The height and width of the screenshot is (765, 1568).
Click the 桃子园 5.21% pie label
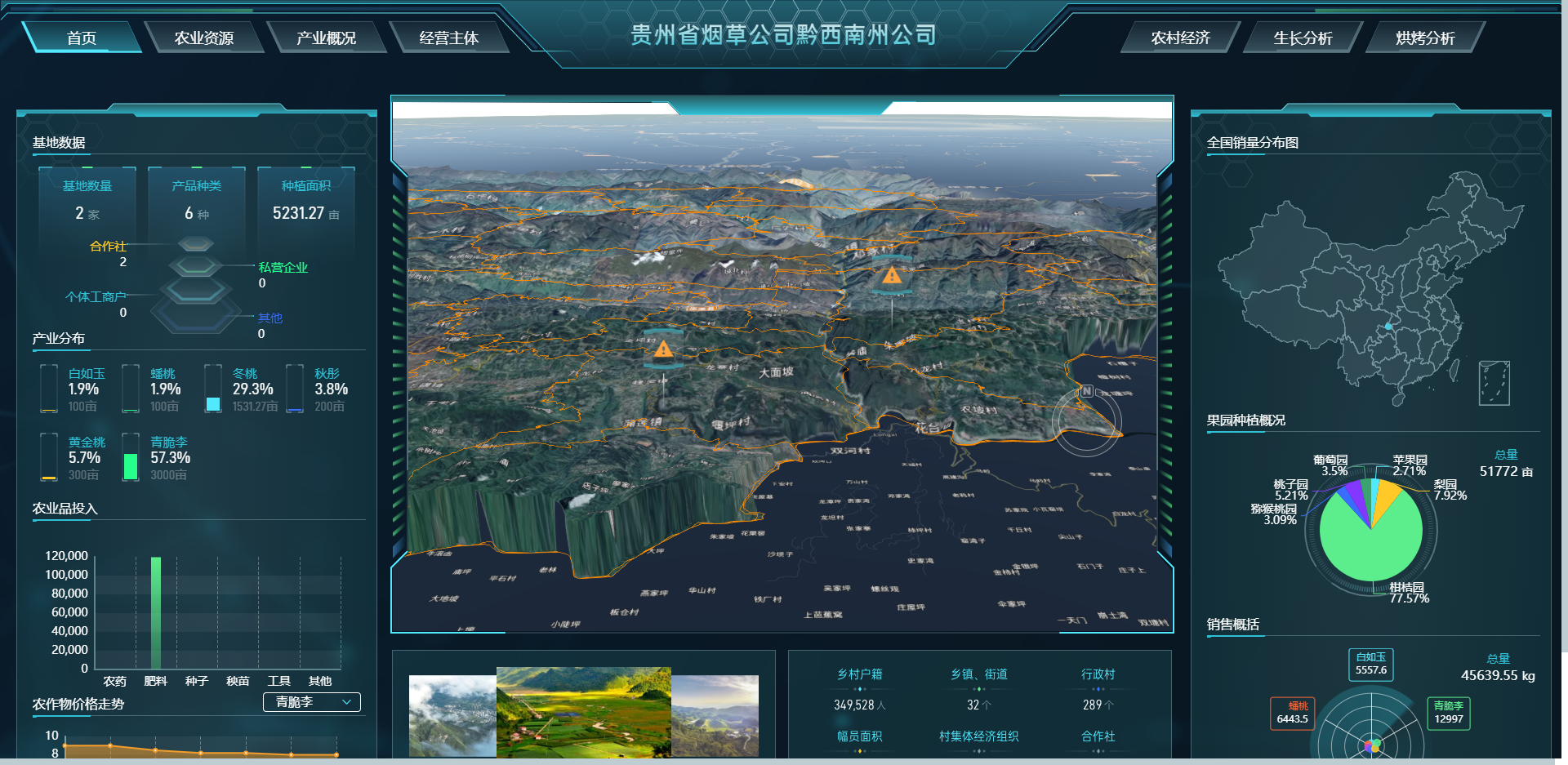[x=1291, y=490]
